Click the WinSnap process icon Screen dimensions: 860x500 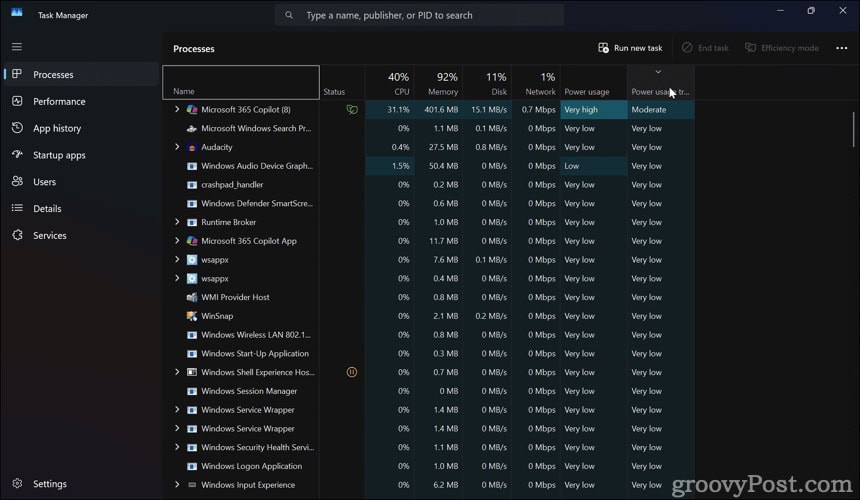click(191, 316)
